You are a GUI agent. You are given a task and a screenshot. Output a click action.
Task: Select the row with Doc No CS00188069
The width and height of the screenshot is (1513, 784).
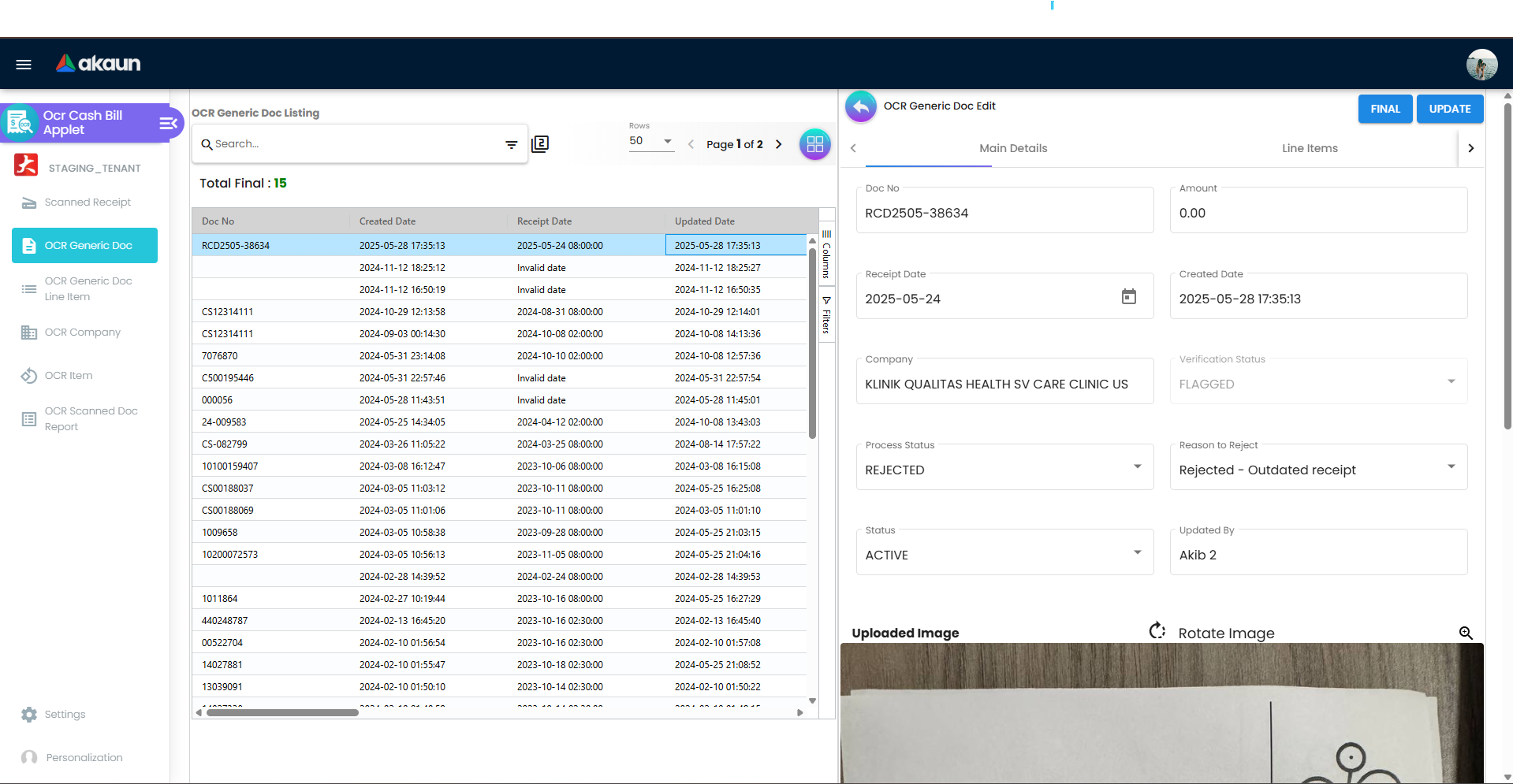point(499,511)
